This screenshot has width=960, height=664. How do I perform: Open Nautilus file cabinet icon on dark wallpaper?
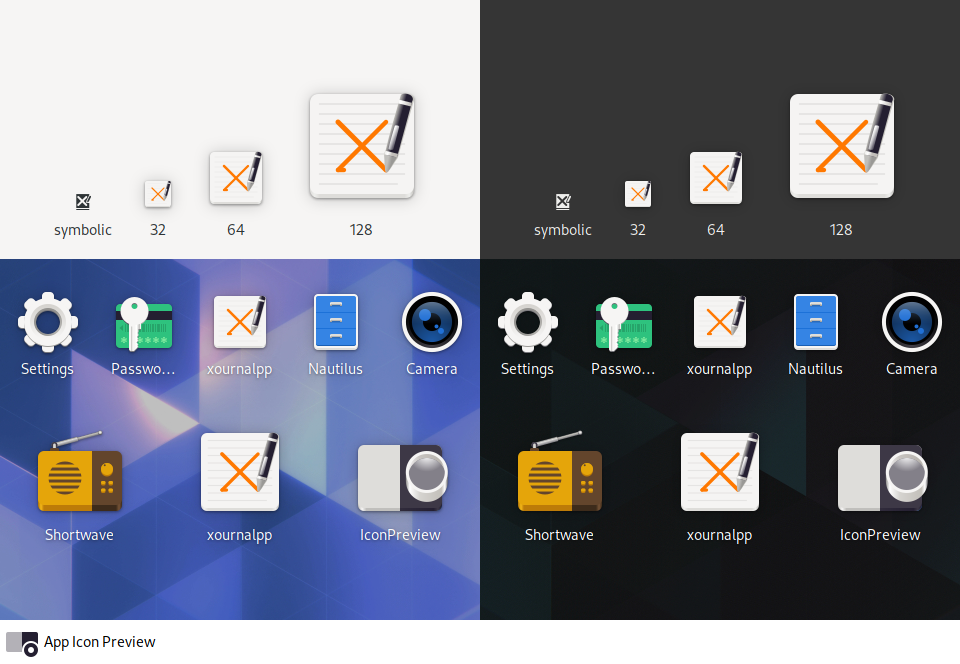click(816, 322)
